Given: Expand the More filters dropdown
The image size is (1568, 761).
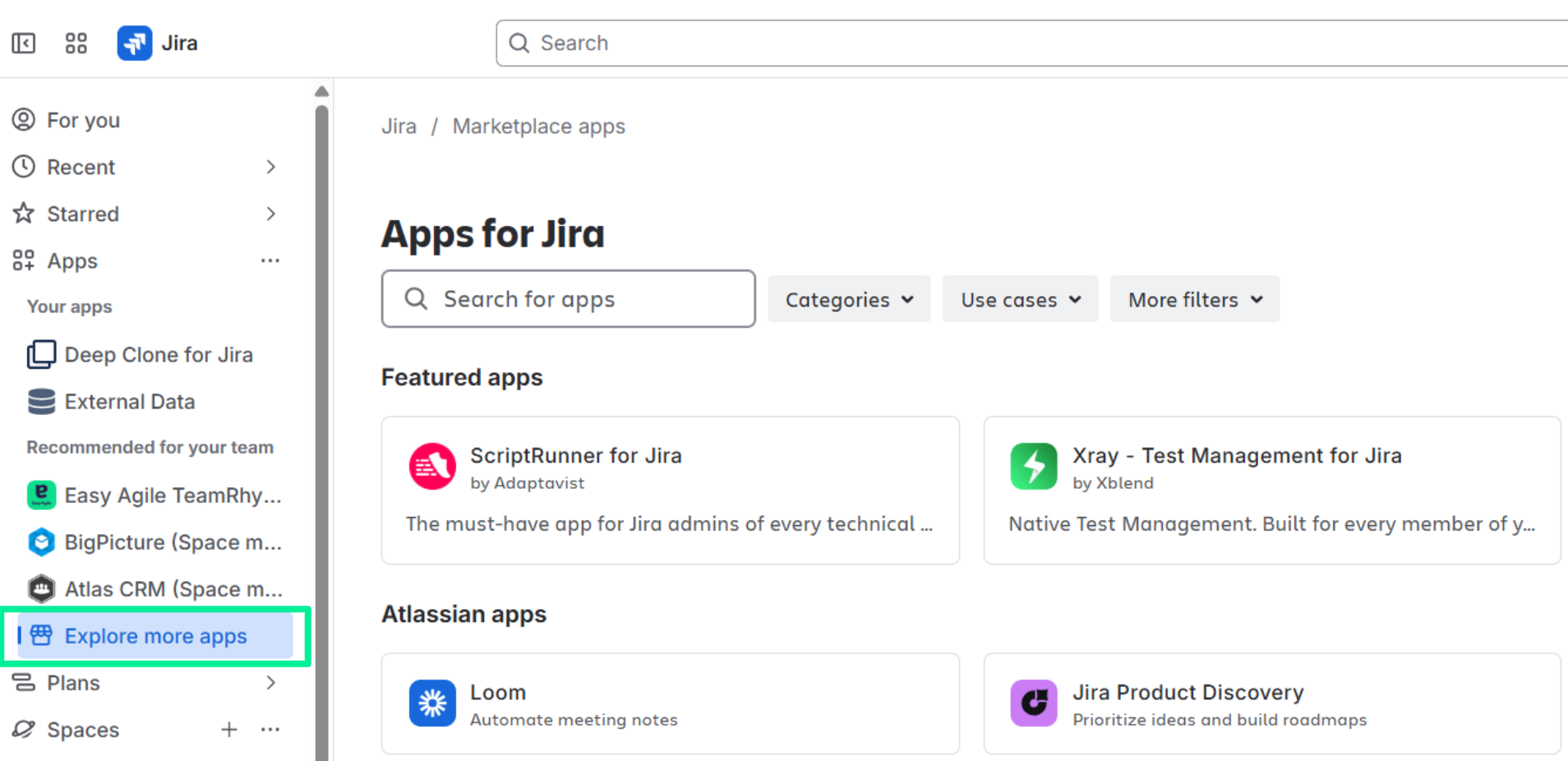Looking at the screenshot, I should coord(1194,300).
